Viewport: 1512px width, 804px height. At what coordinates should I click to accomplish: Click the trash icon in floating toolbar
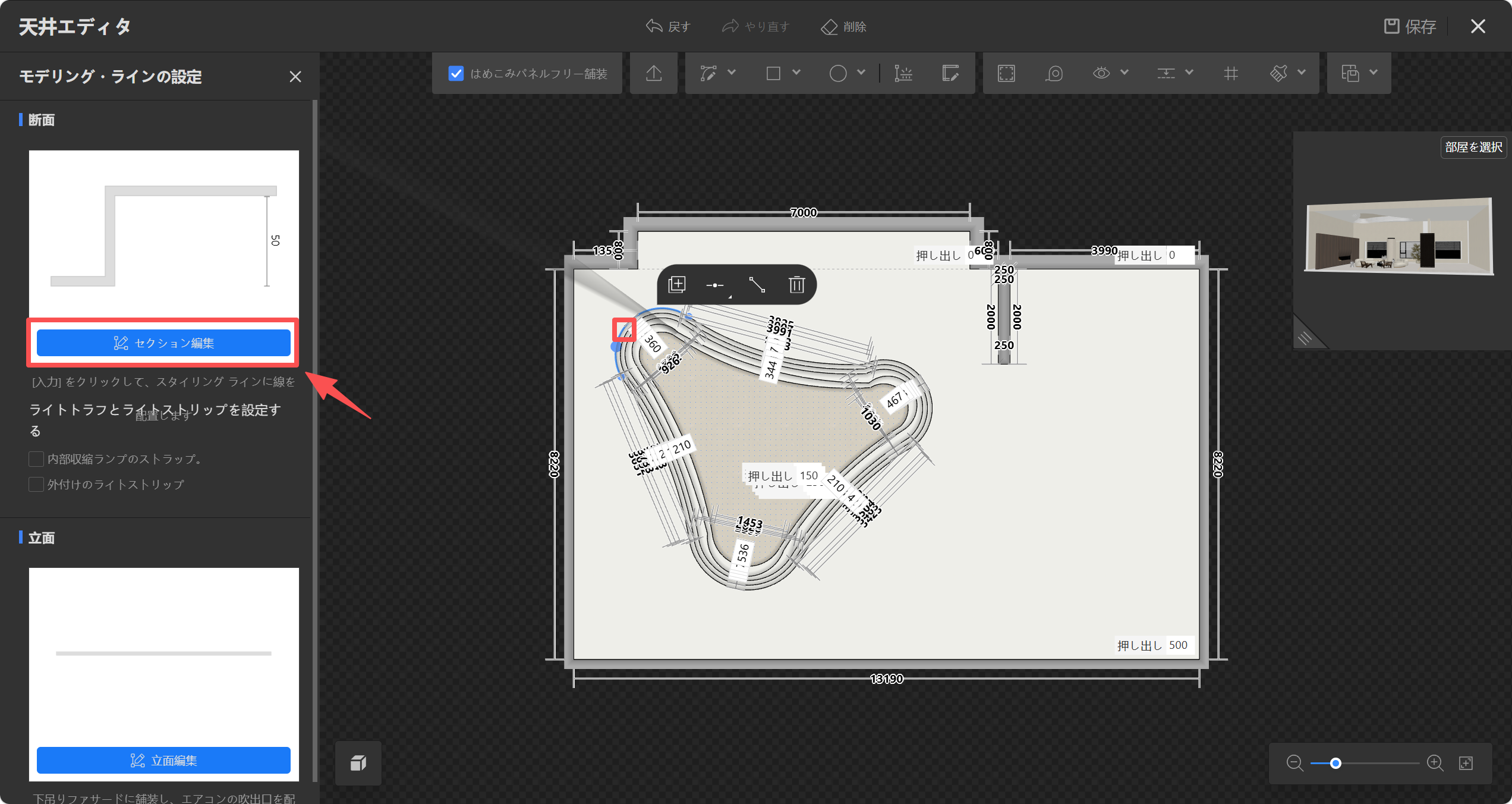797,285
